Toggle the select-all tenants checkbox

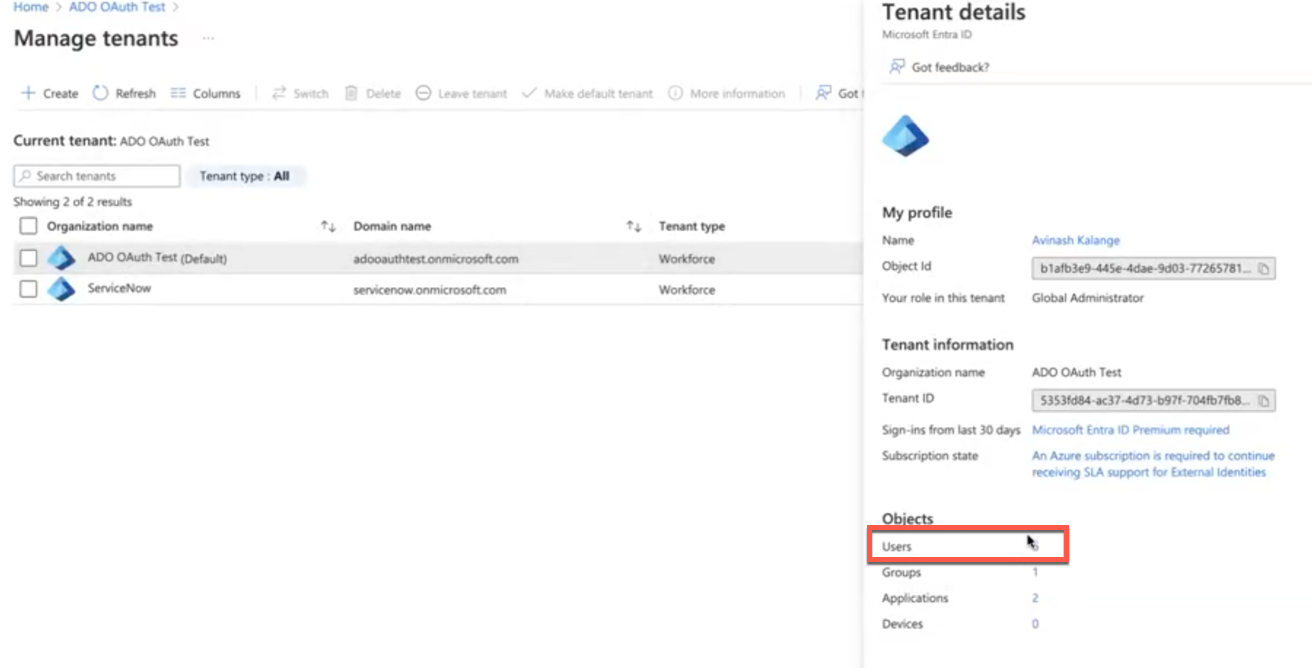click(28, 226)
